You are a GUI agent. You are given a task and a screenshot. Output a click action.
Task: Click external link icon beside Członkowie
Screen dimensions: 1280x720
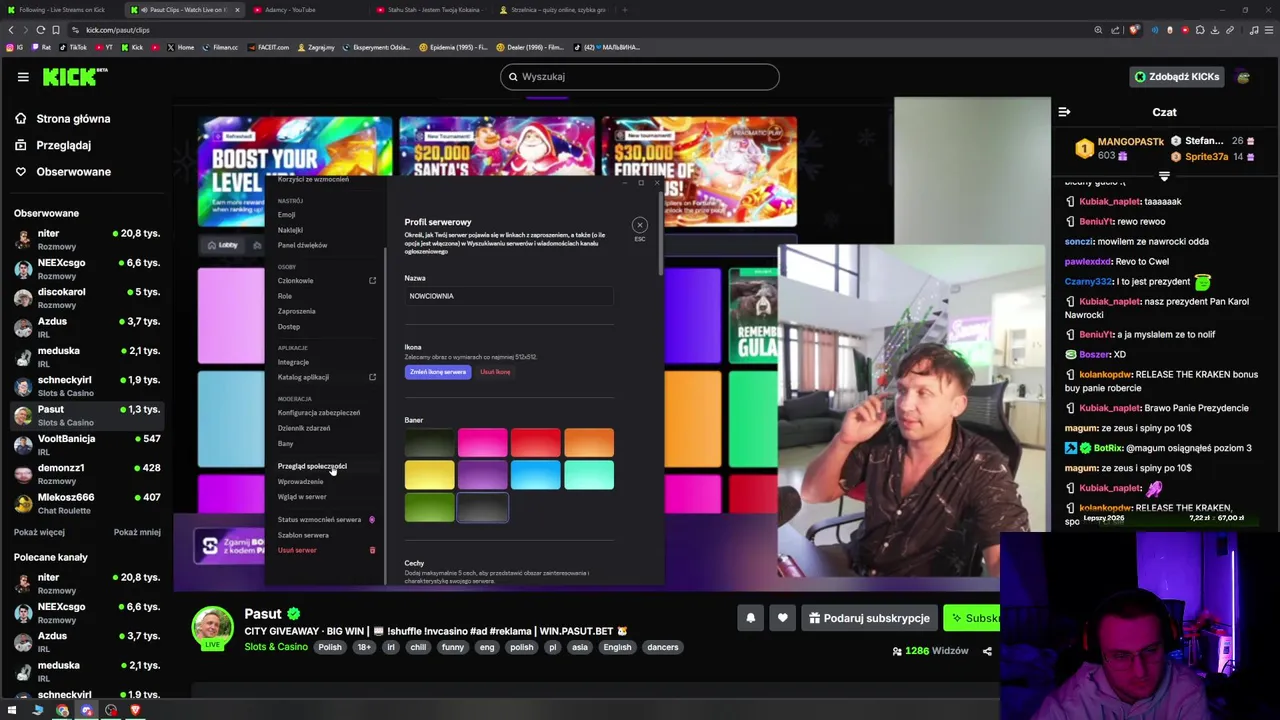(x=372, y=281)
